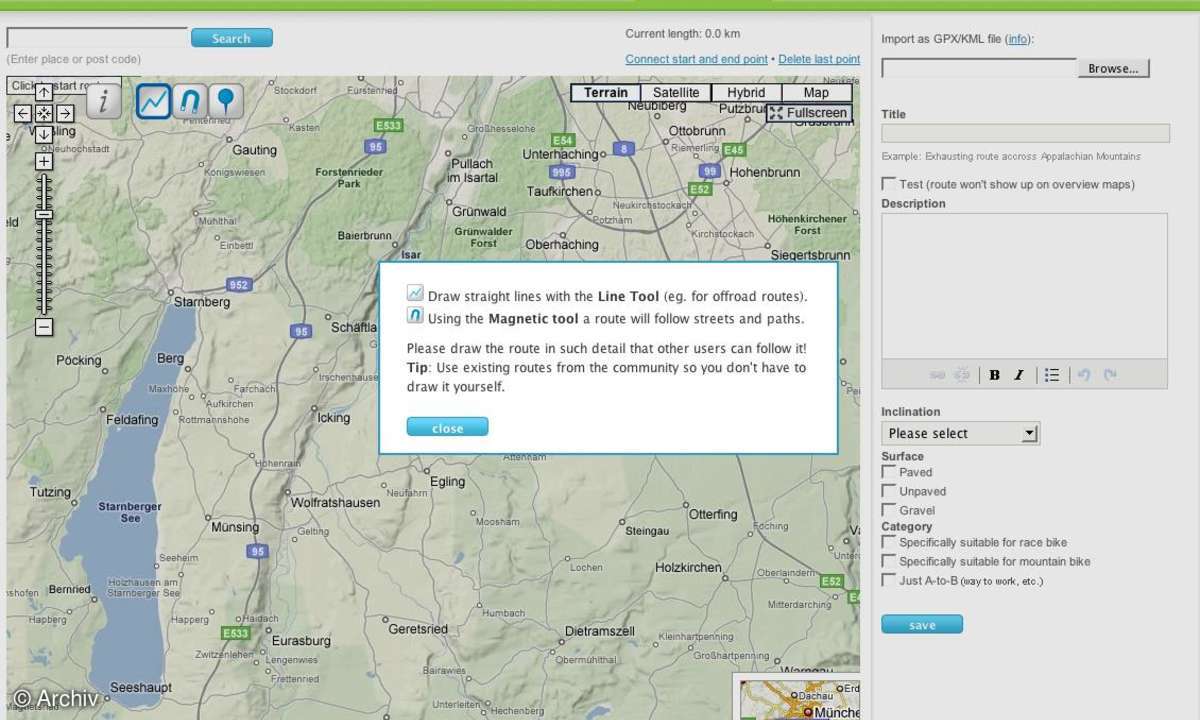Select the Line Tool on the map
This screenshot has width=1200, height=720.
coord(154,101)
